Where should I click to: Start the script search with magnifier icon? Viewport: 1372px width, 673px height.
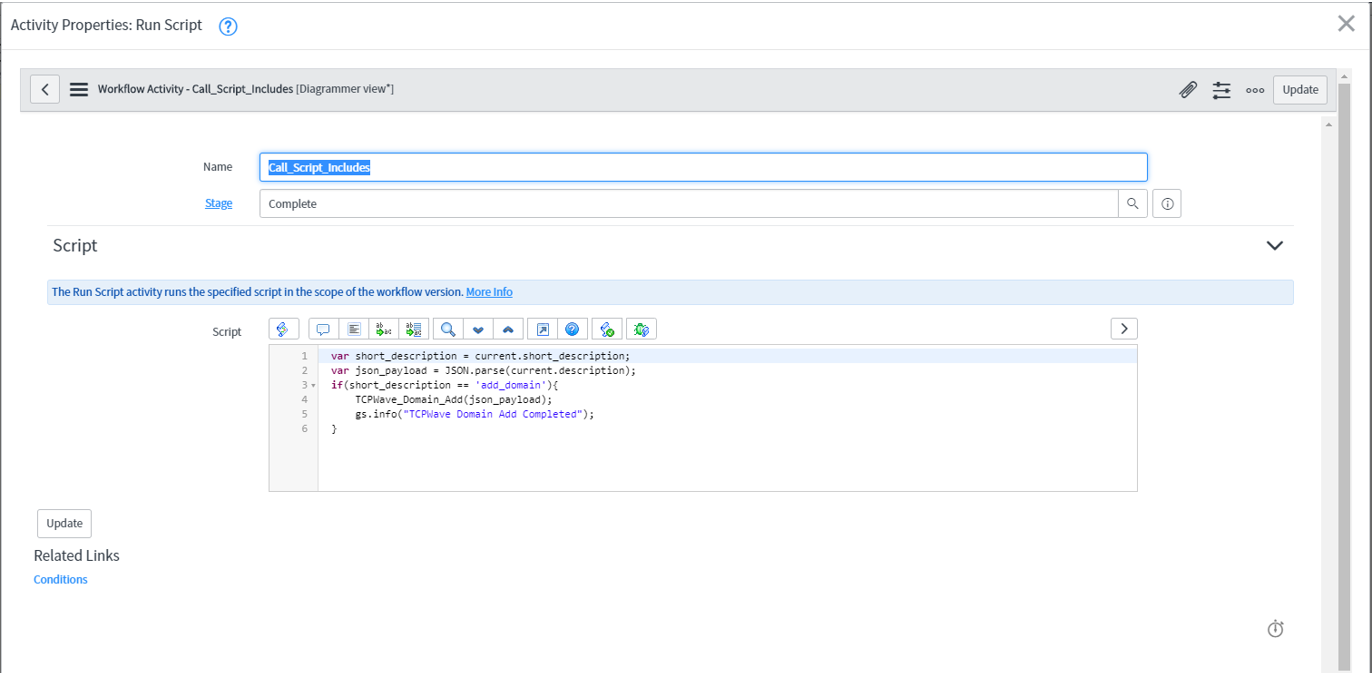click(447, 328)
